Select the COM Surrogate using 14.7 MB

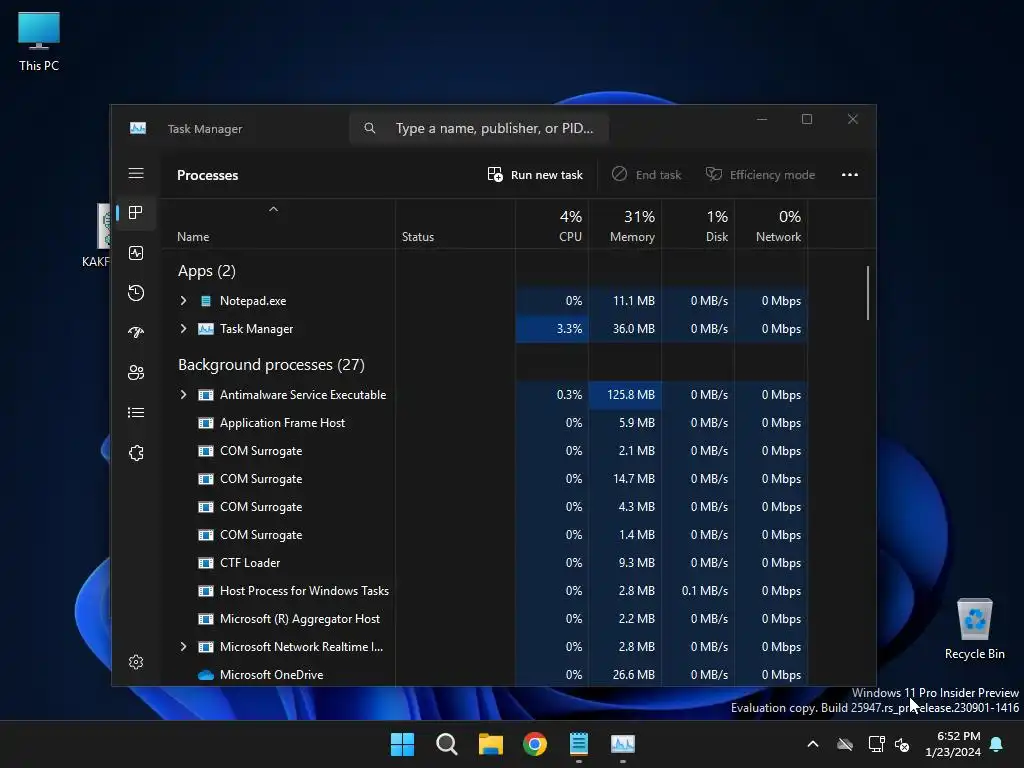click(485, 479)
